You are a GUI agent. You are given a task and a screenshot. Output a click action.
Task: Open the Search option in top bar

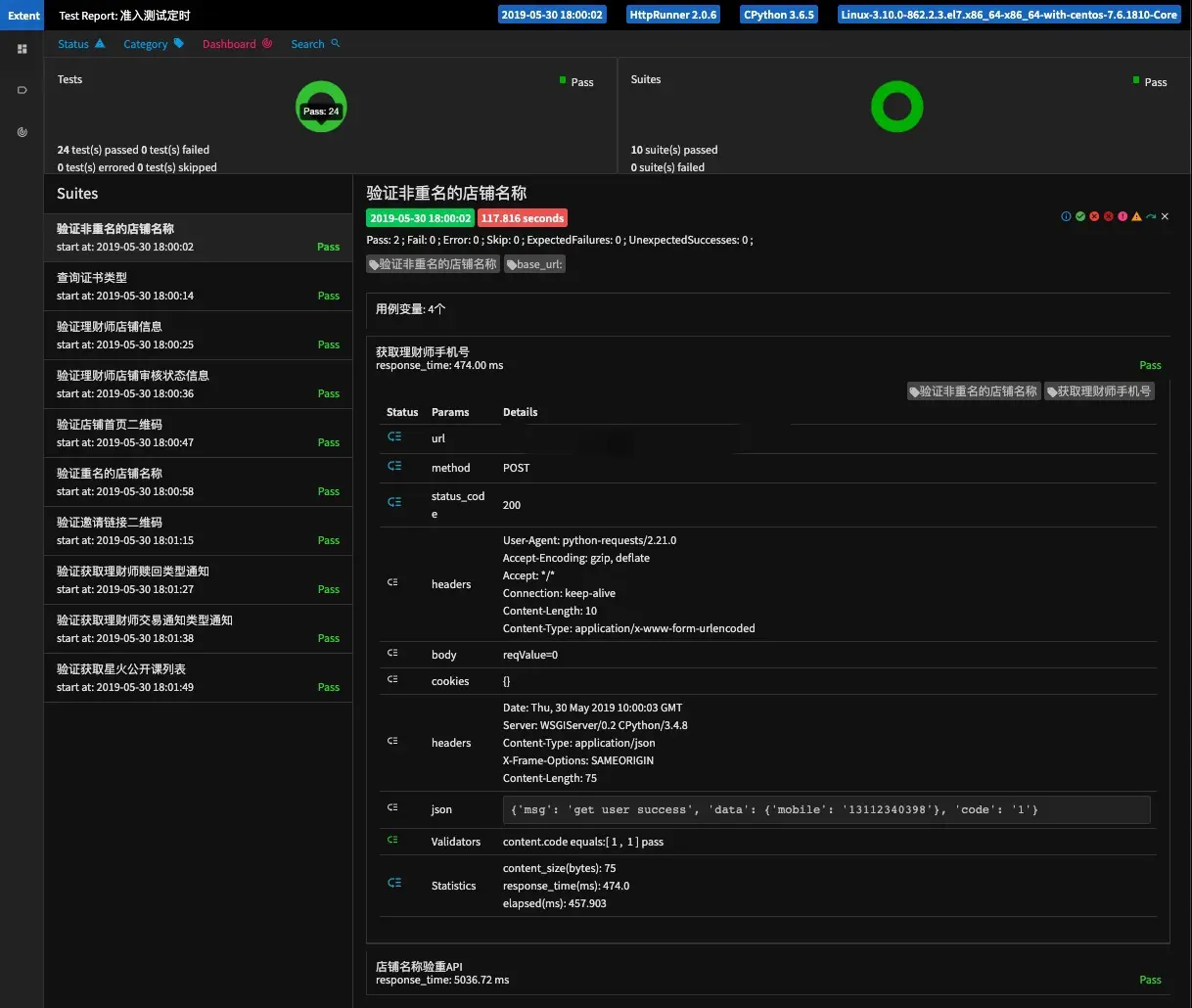point(315,44)
